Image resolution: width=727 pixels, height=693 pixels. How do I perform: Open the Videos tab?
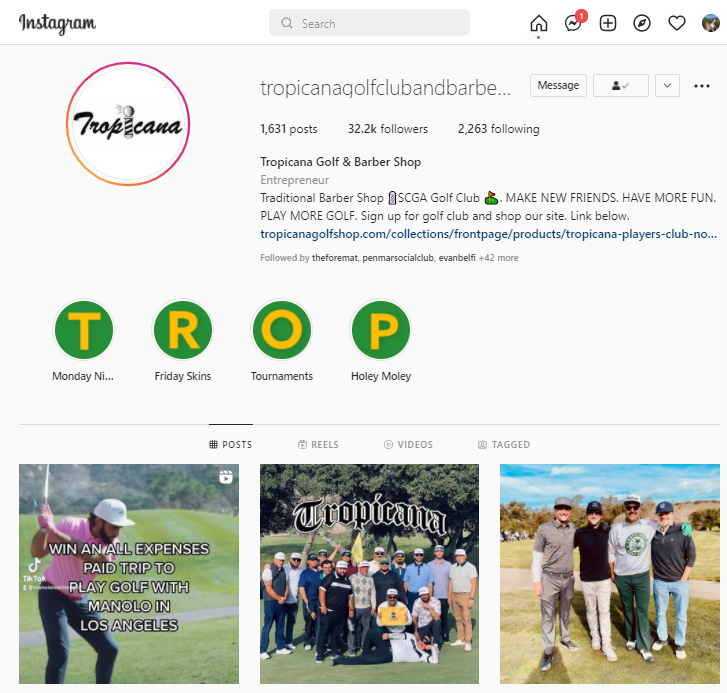click(x=408, y=444)
